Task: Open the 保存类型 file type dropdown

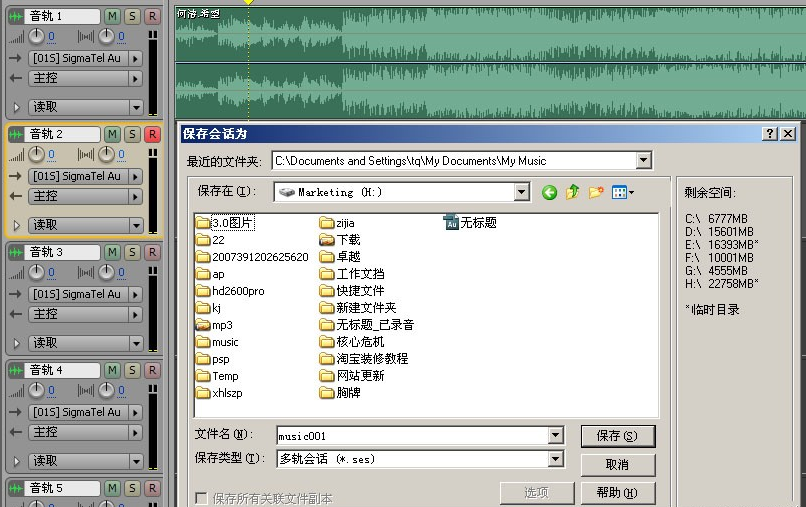Action: [x=556, y=459]
